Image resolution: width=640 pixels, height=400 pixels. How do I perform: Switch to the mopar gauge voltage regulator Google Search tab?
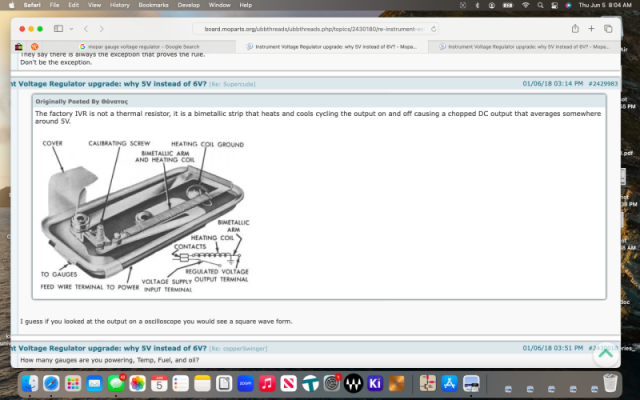click(139, 47)
